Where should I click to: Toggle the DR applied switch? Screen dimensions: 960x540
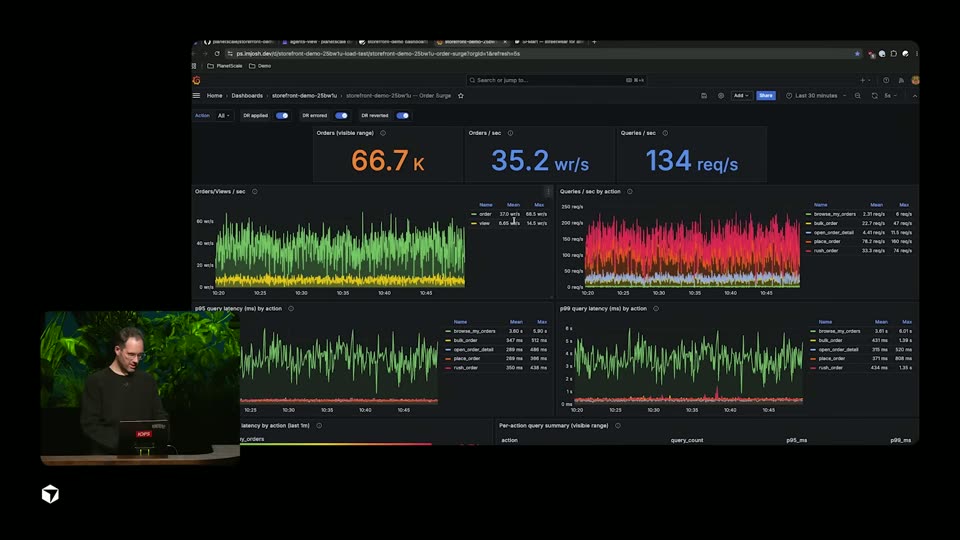(x=282, y=115)
